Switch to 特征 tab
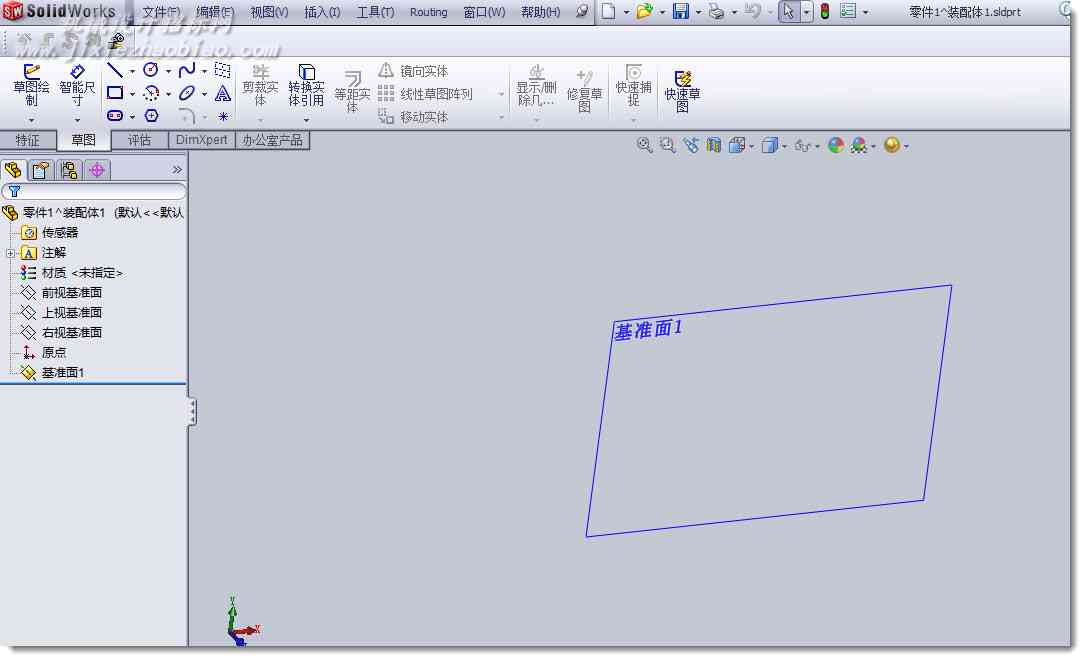1085x661 pixels. pos(28,141)
